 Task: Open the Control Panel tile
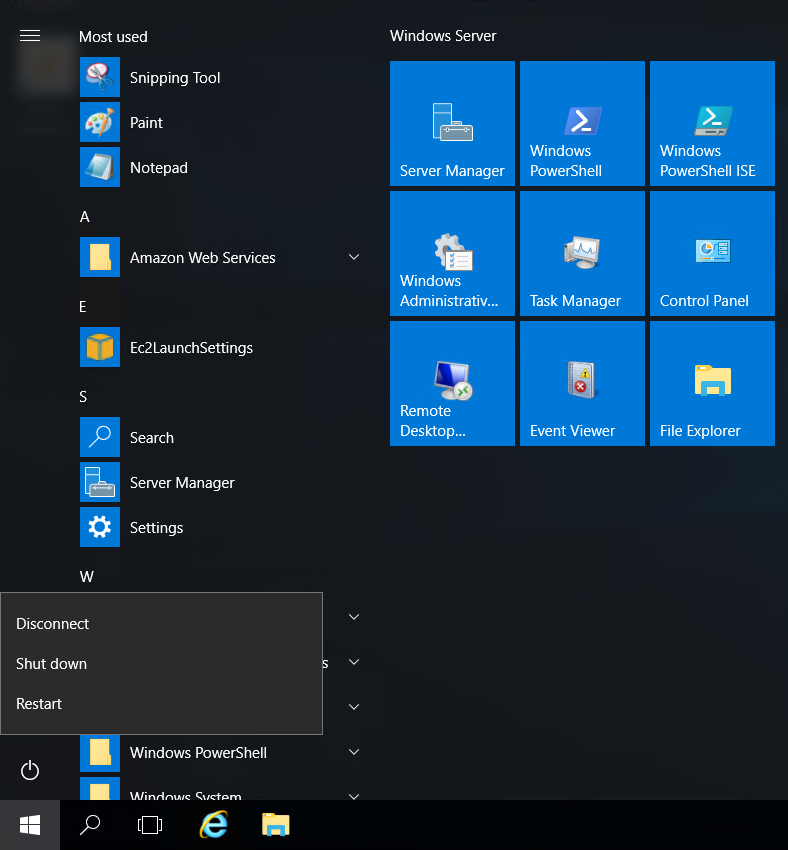tap(712, 253)
